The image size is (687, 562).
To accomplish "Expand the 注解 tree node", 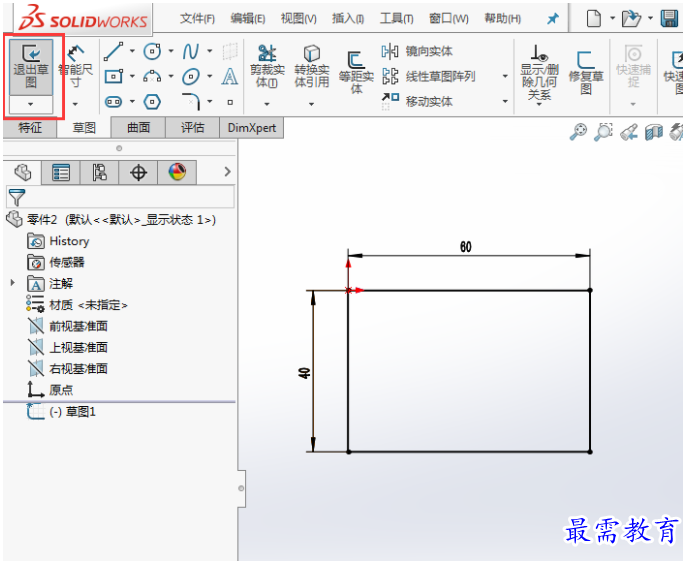I will point(13,283).
